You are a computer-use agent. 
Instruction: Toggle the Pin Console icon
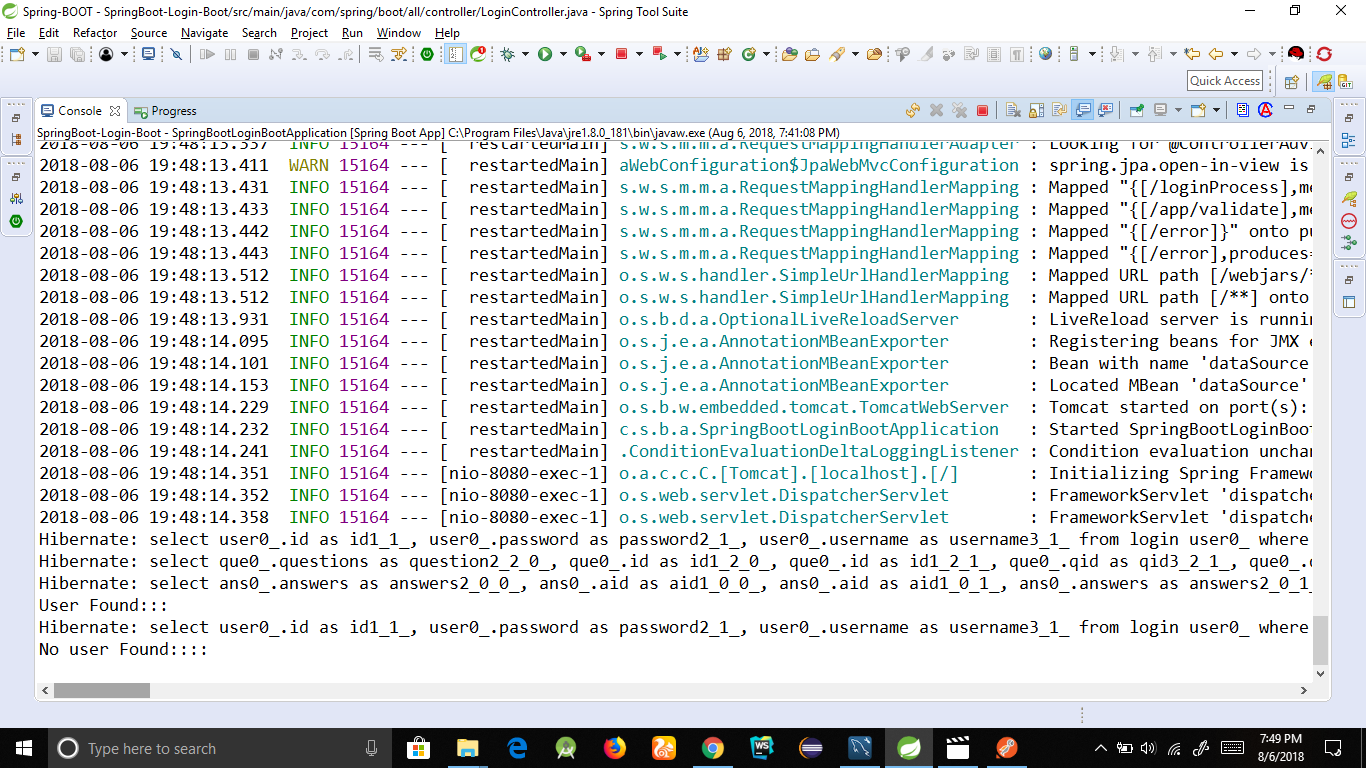coord(1136,110)
